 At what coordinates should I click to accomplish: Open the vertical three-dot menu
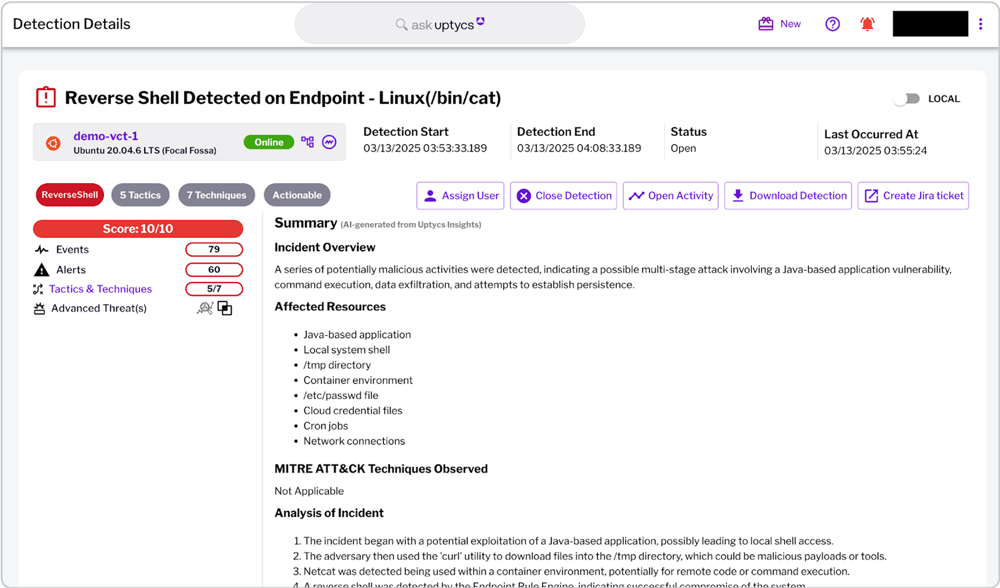[x=980, y=24]
